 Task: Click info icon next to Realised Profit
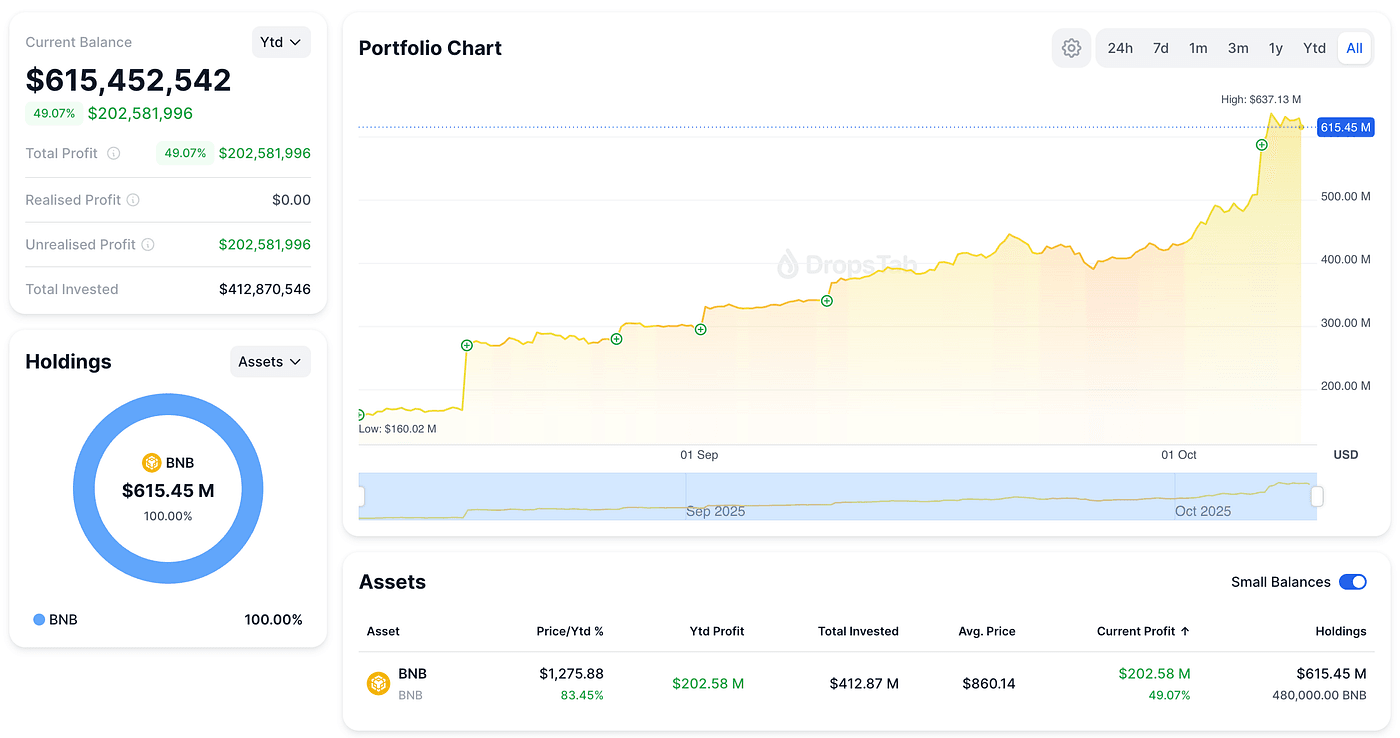pyautogui.click(x=133, y=200)
